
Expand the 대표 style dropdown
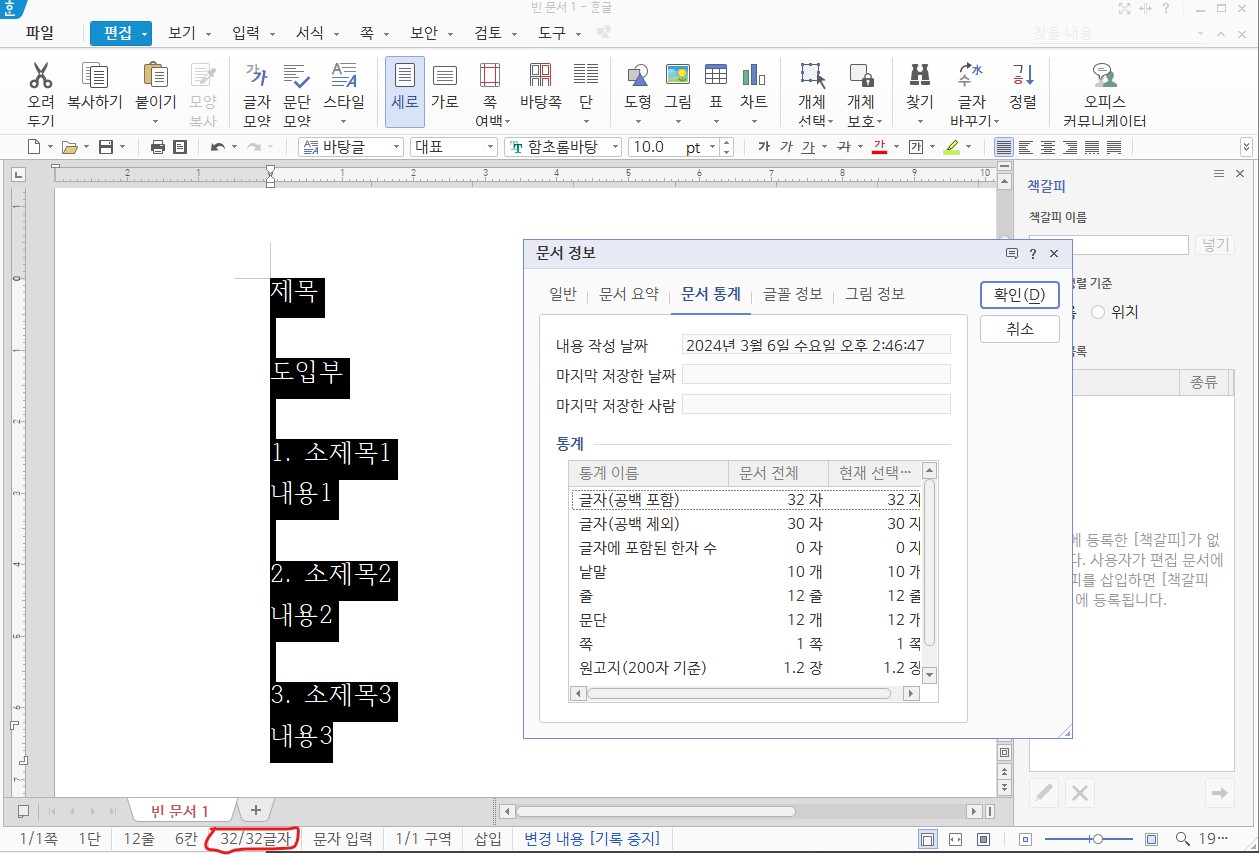coord(490,146)
